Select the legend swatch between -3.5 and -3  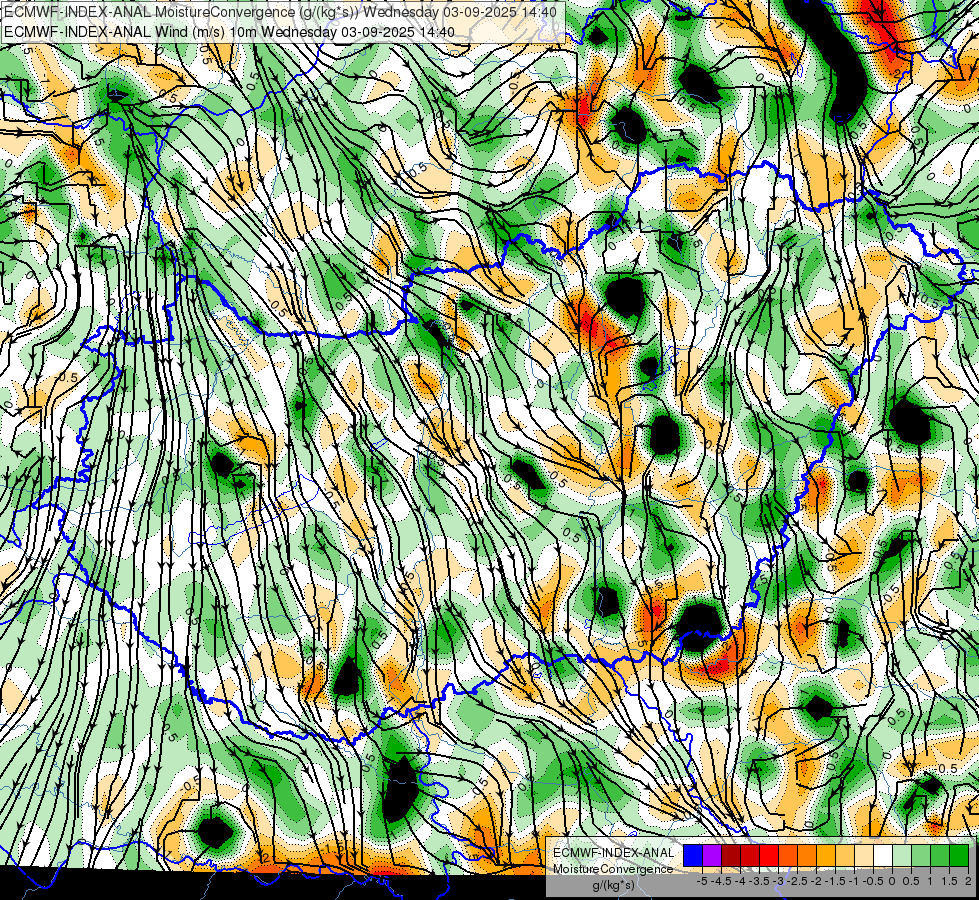tap(769, 856)
